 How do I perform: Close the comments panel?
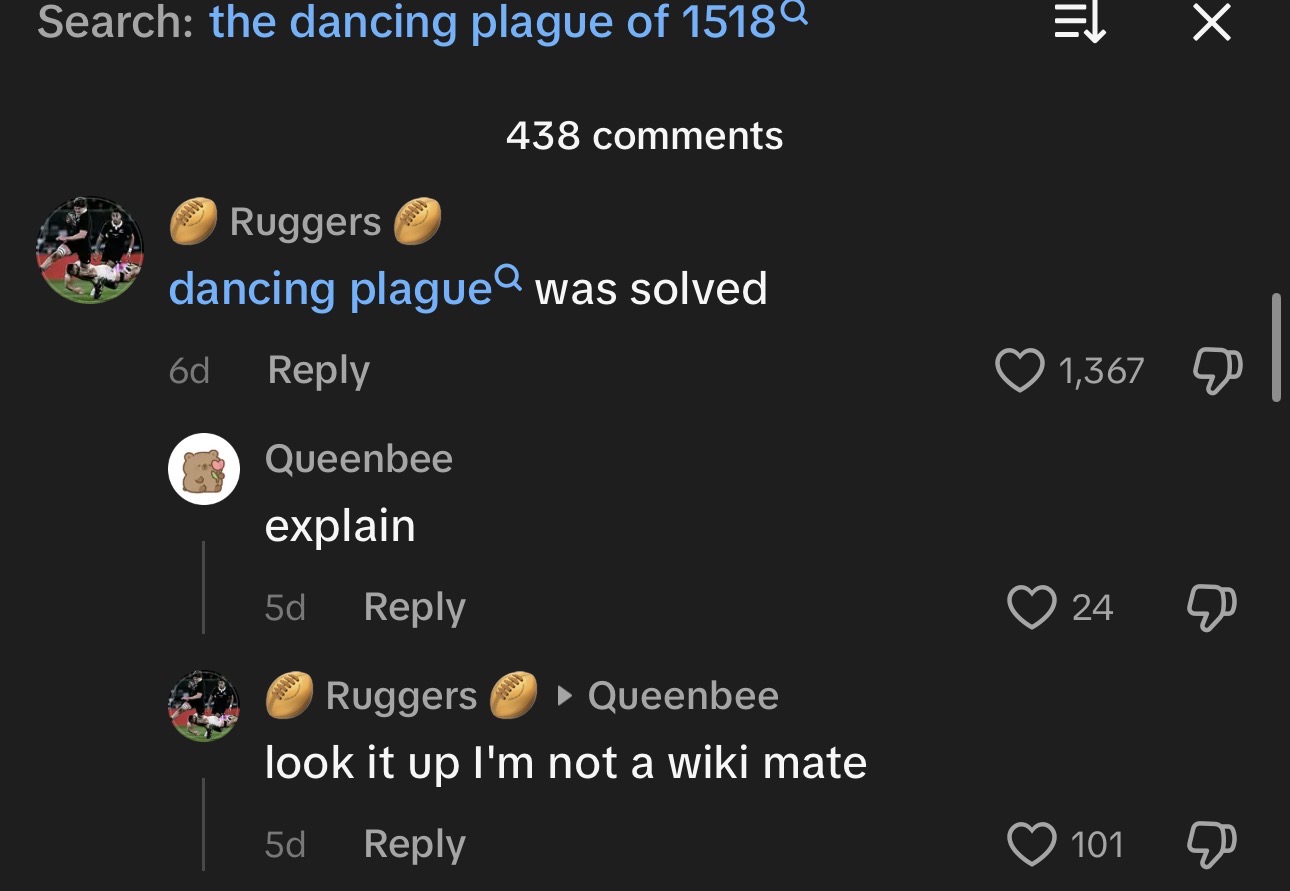coord(1212,23)
